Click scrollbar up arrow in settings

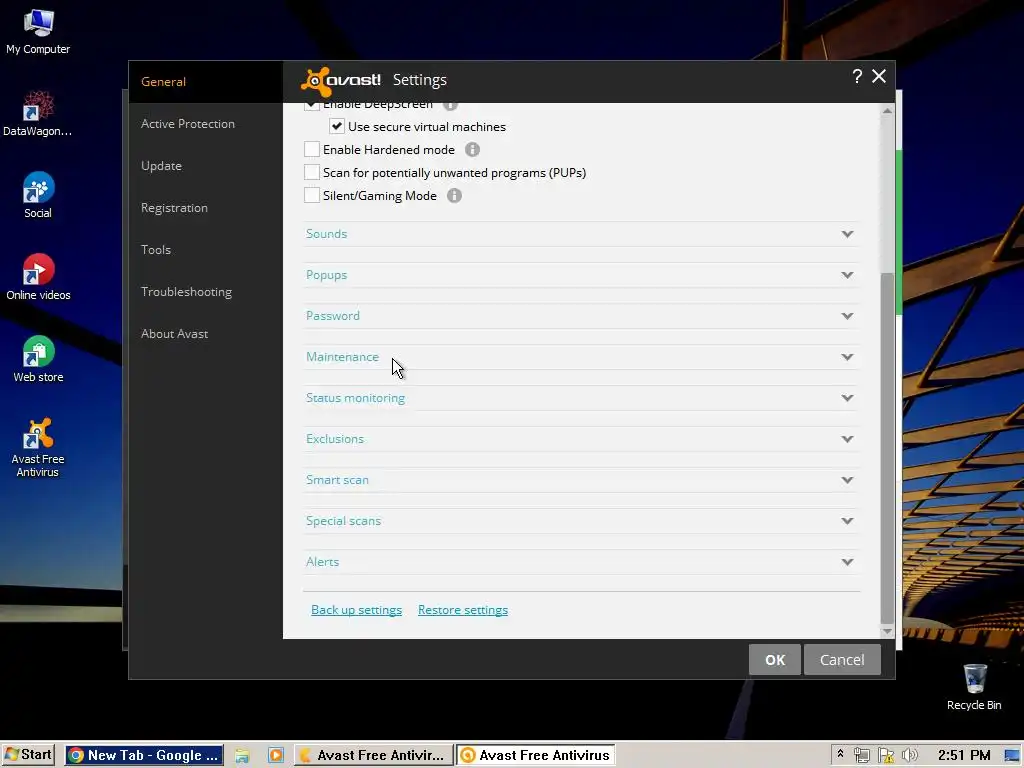[x=887, y=111]
